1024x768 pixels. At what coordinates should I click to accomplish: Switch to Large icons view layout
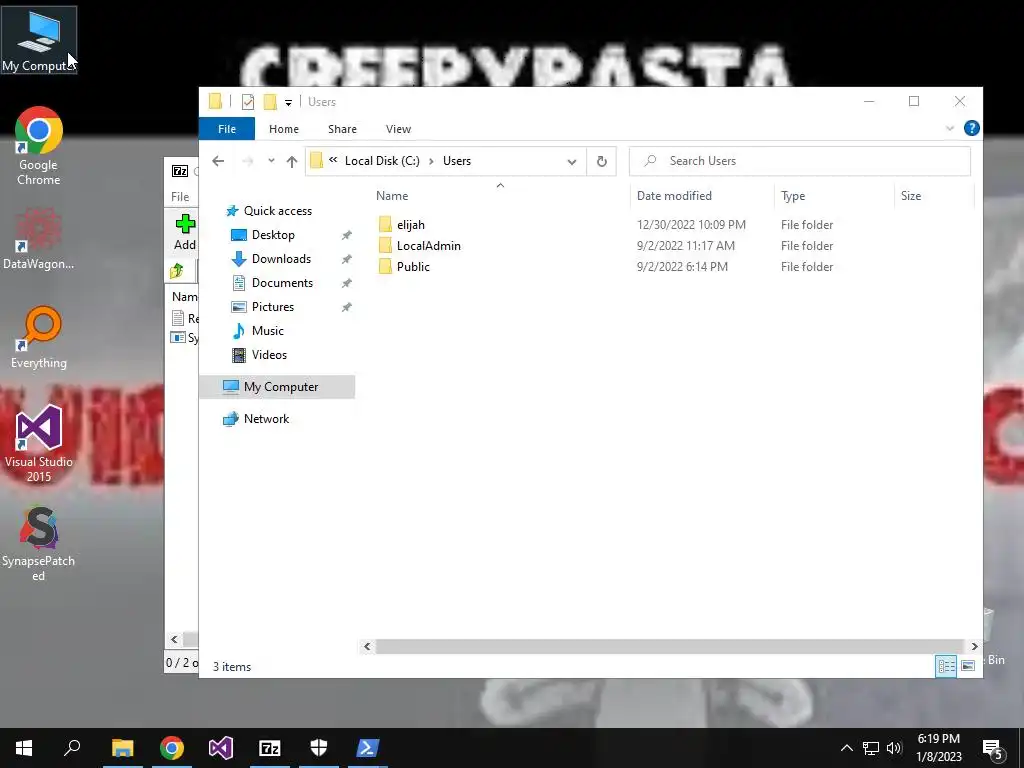point(968,666)
